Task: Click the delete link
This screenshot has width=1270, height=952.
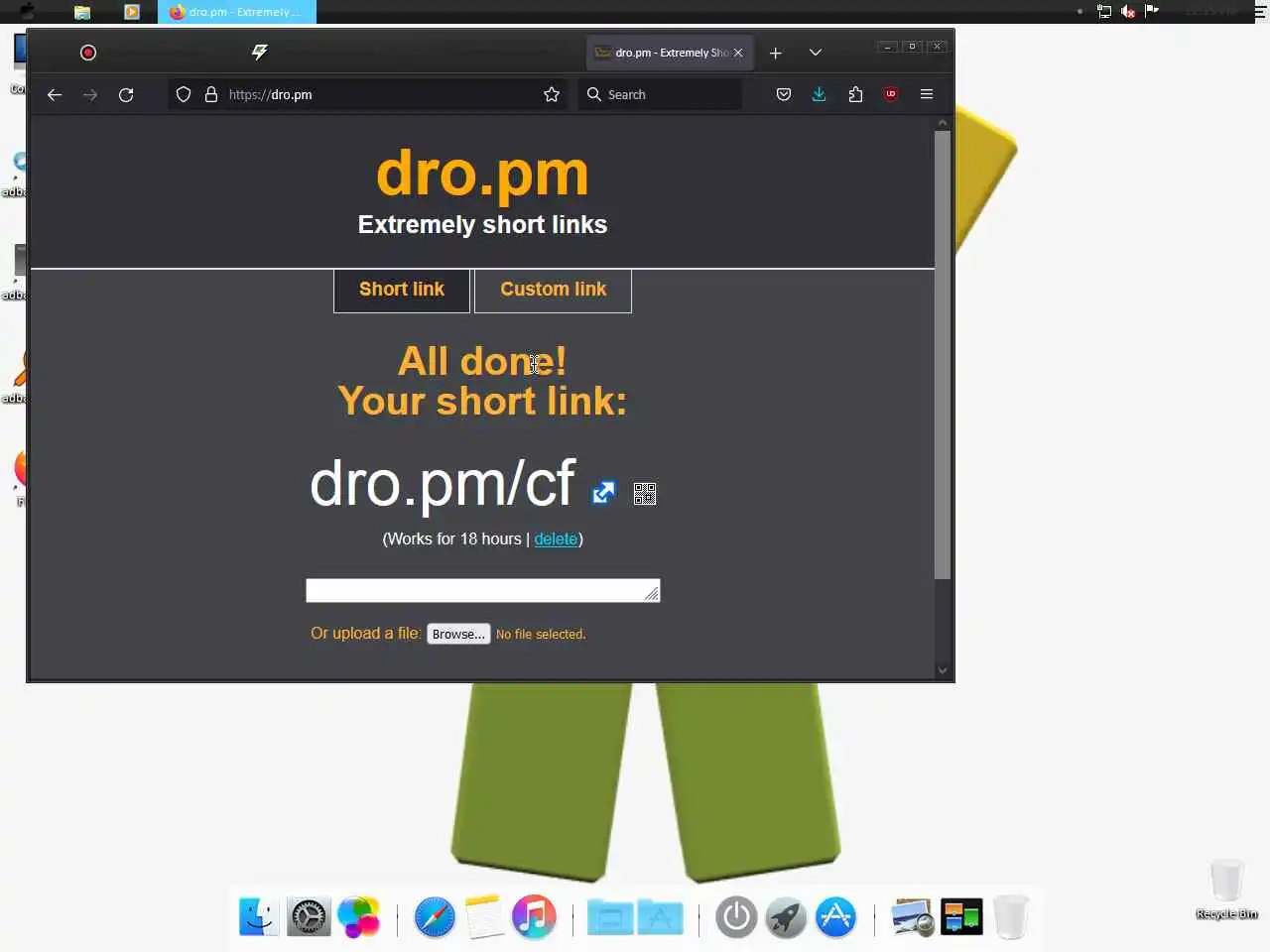Action: [556, 539]
